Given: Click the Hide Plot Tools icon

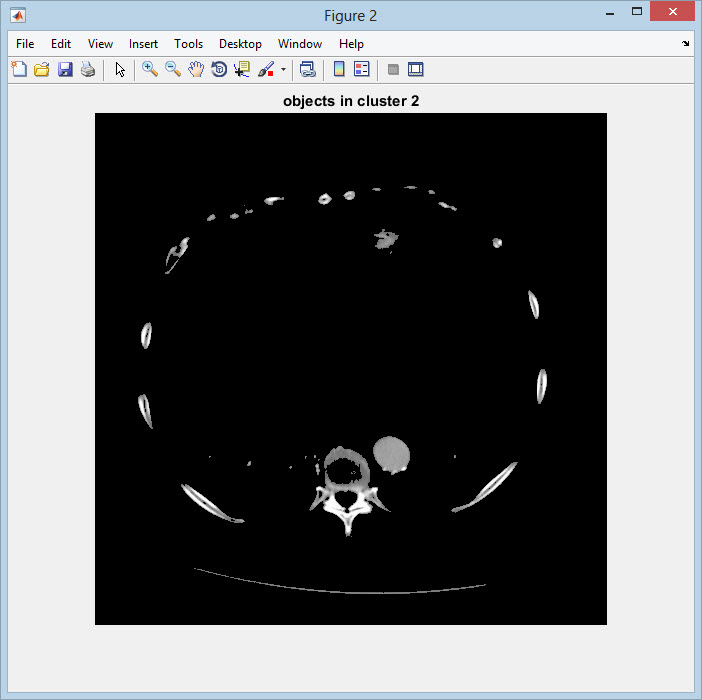Looking at the screenshot, I should (x=393, y=69).
